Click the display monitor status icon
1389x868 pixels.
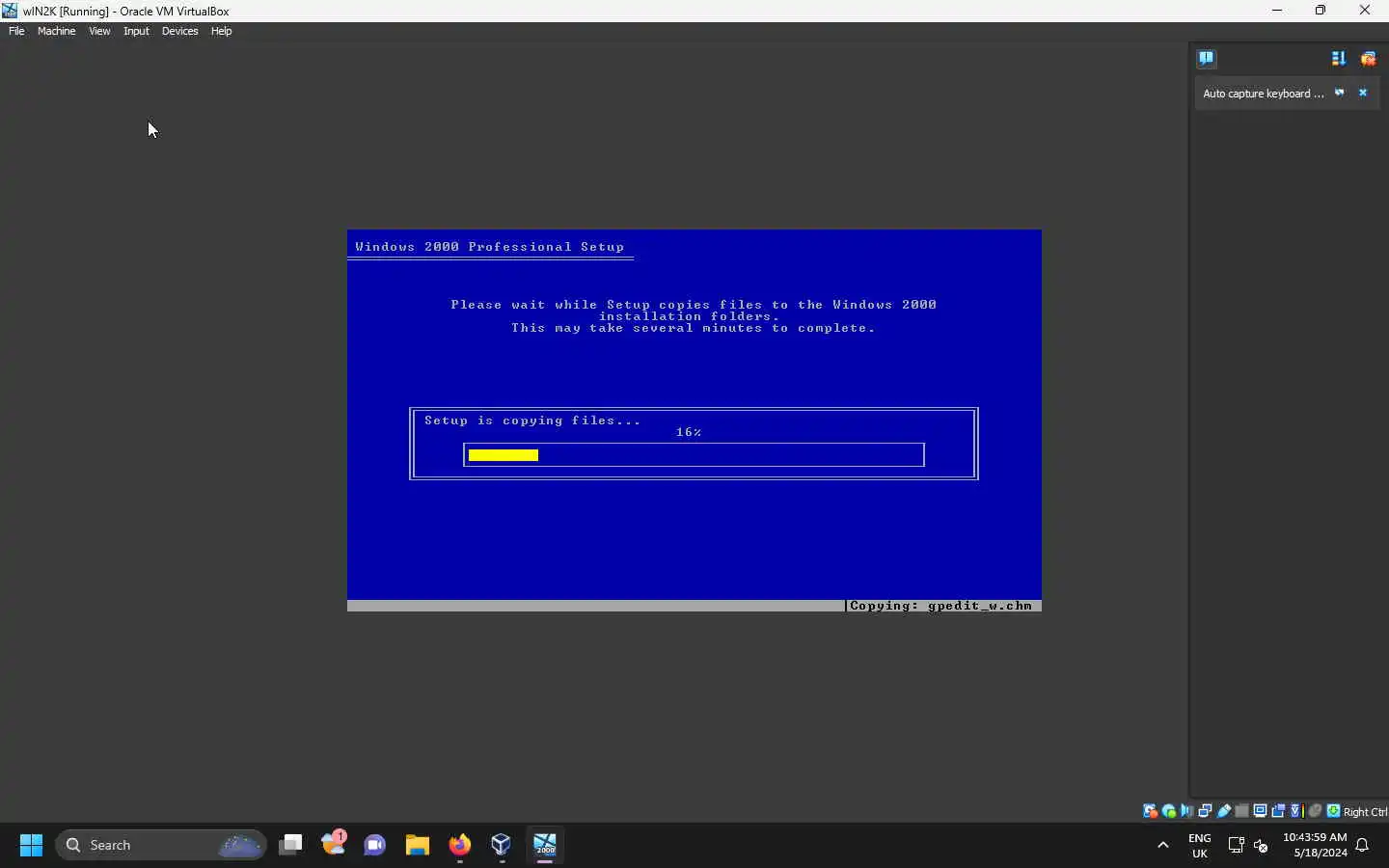click(x=1260, y=811)
